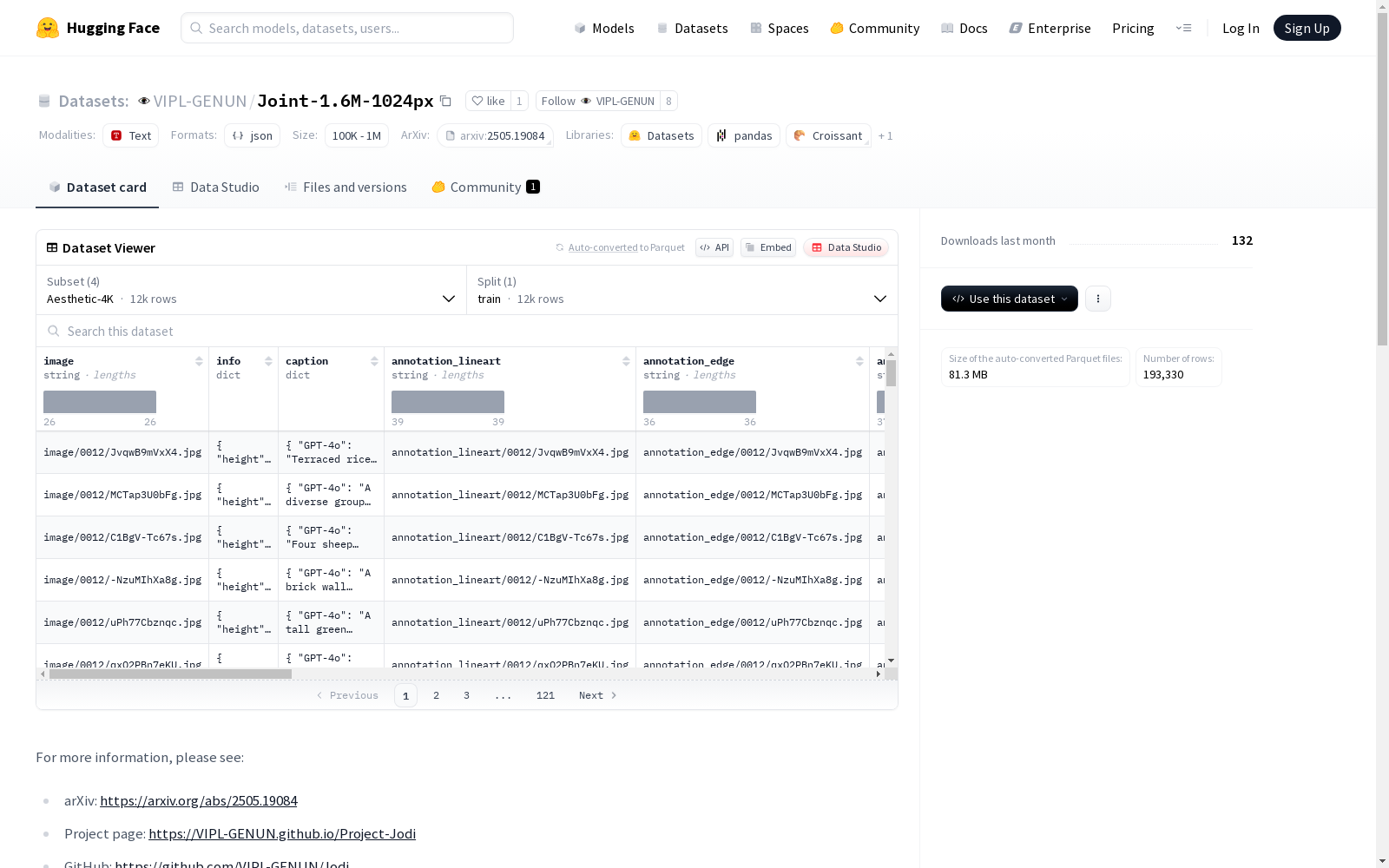Click the VIPL-GENUN organization eye icon
This screenshot has width=1389, height=868.
click(x=144, y=102)
